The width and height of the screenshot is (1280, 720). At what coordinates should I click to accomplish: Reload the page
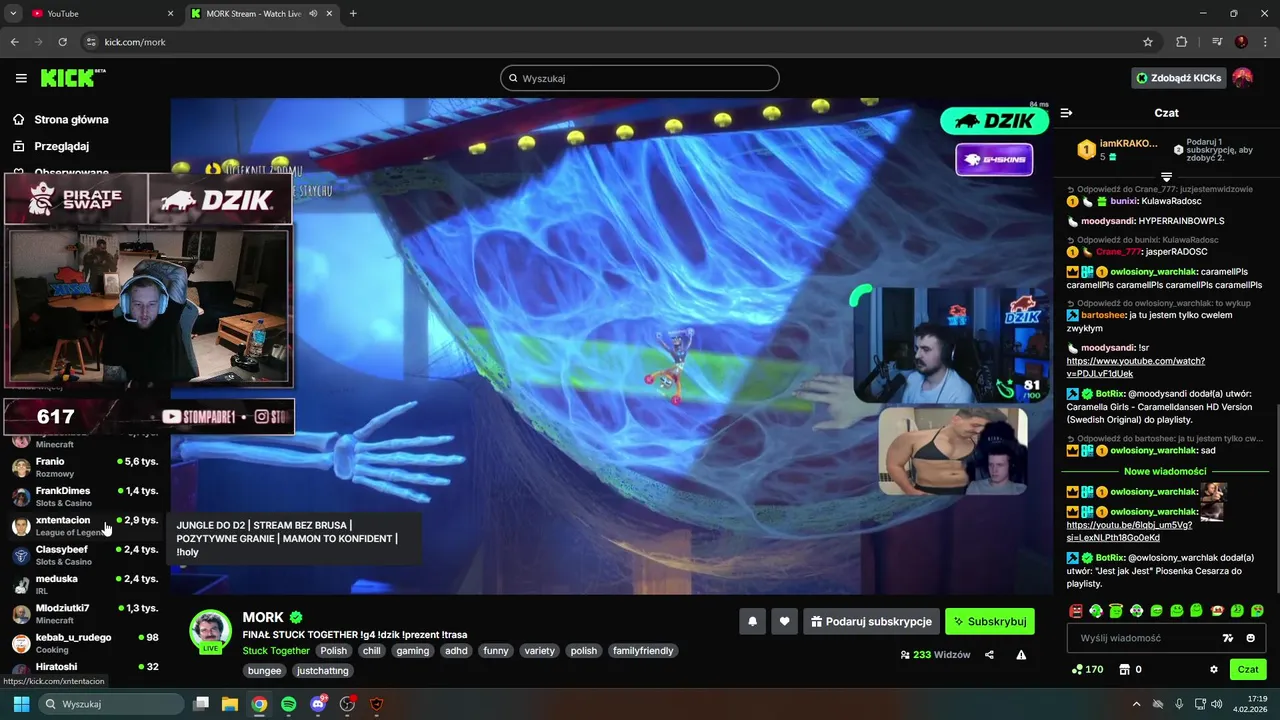[x=62, y=42]
